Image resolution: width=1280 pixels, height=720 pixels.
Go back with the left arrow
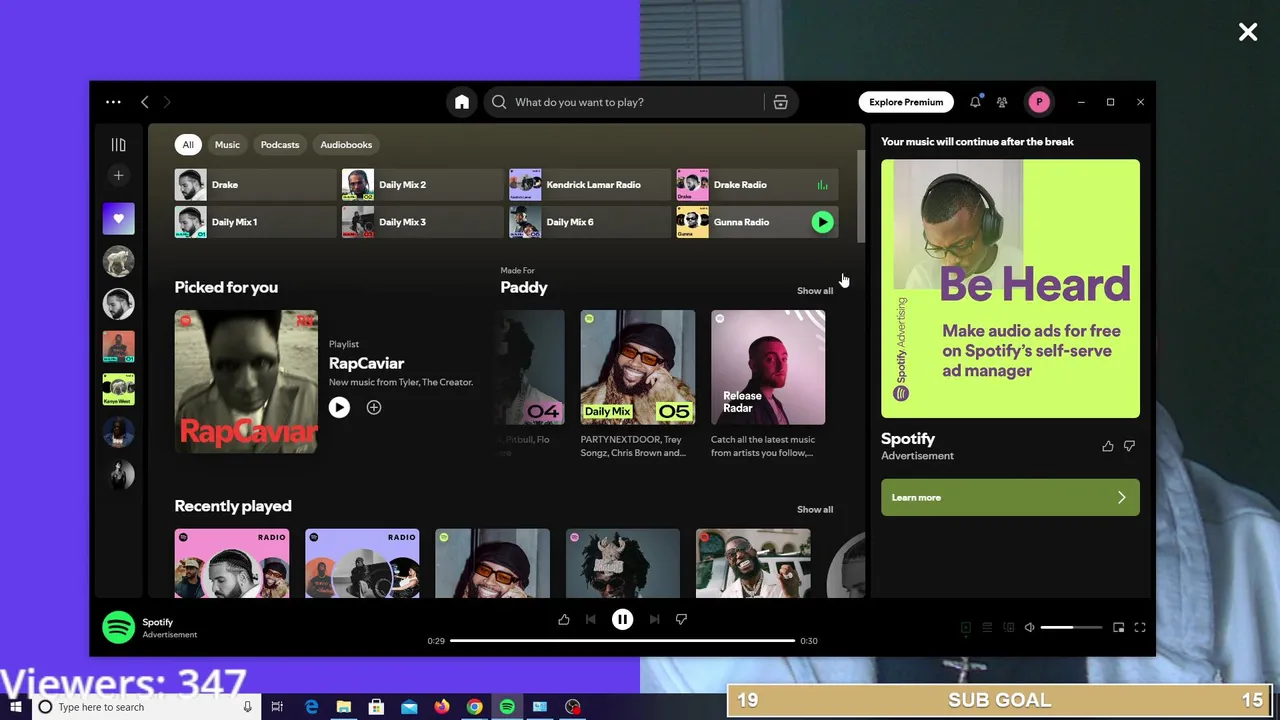[145, 102]
